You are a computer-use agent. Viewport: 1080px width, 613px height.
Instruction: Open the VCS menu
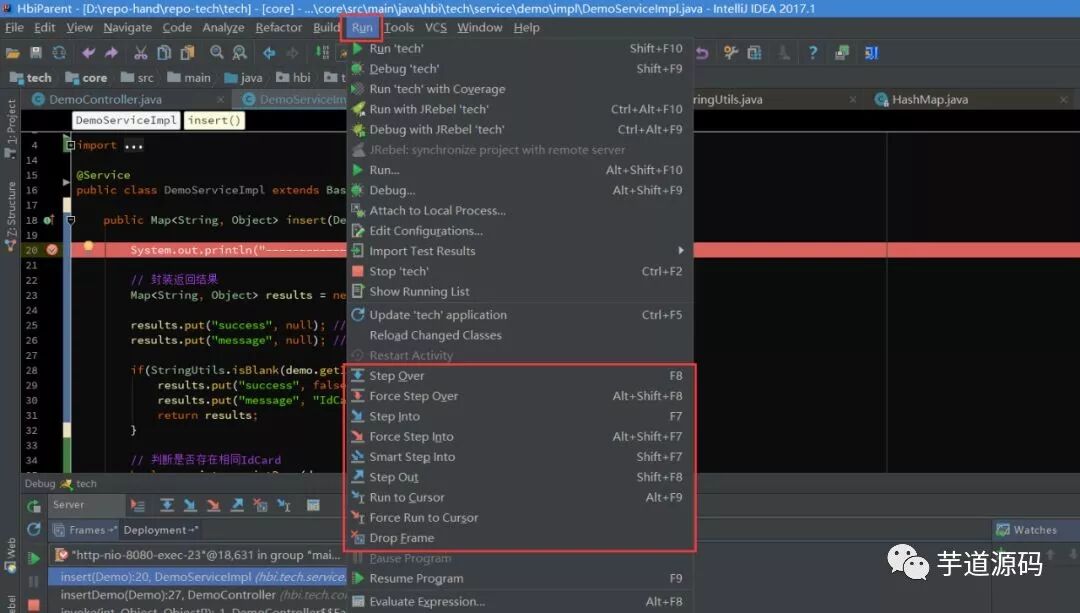coord(435,28)
